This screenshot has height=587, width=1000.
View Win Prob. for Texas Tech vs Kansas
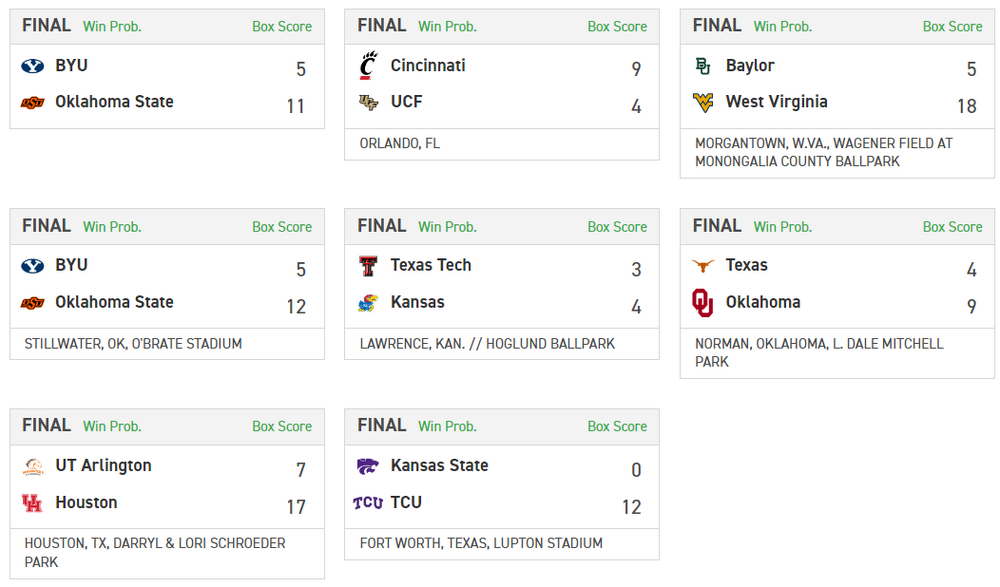click(x=447, y=227)
